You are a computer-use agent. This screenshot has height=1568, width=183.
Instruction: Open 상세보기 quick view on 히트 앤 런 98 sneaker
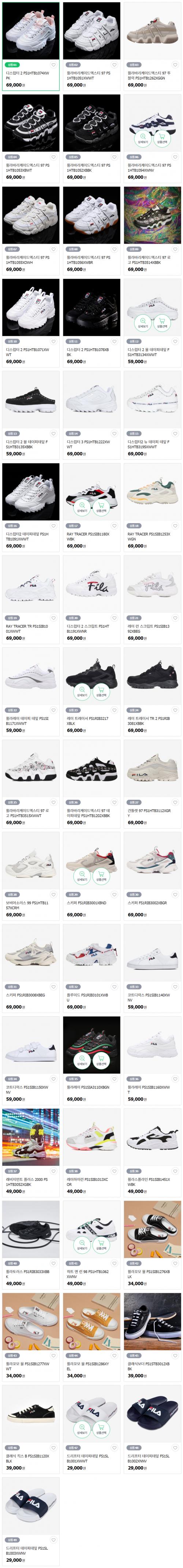click(82, 1245)
